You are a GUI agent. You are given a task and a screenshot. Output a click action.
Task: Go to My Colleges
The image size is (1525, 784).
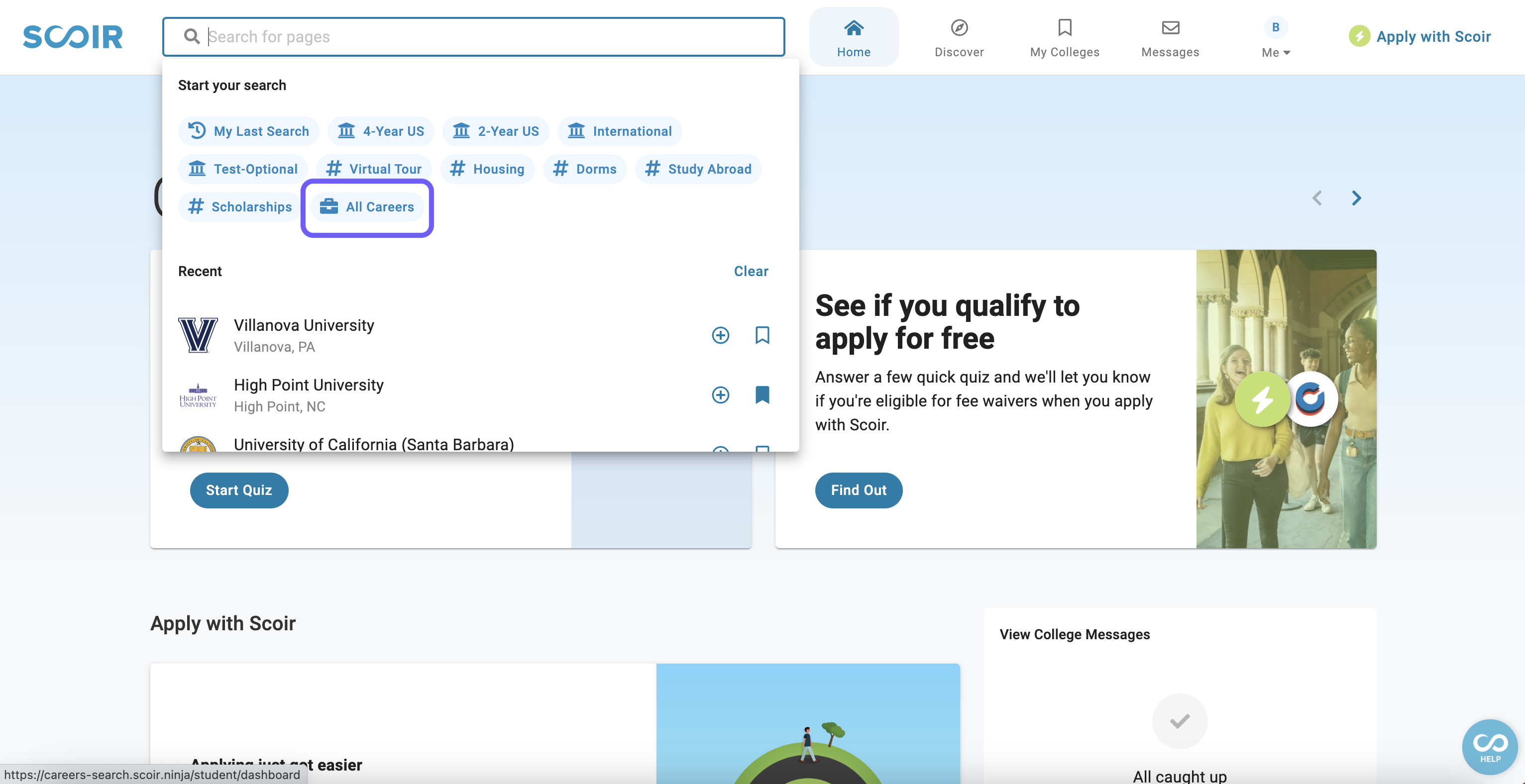pyautogui.click(x=1064, y=37)
